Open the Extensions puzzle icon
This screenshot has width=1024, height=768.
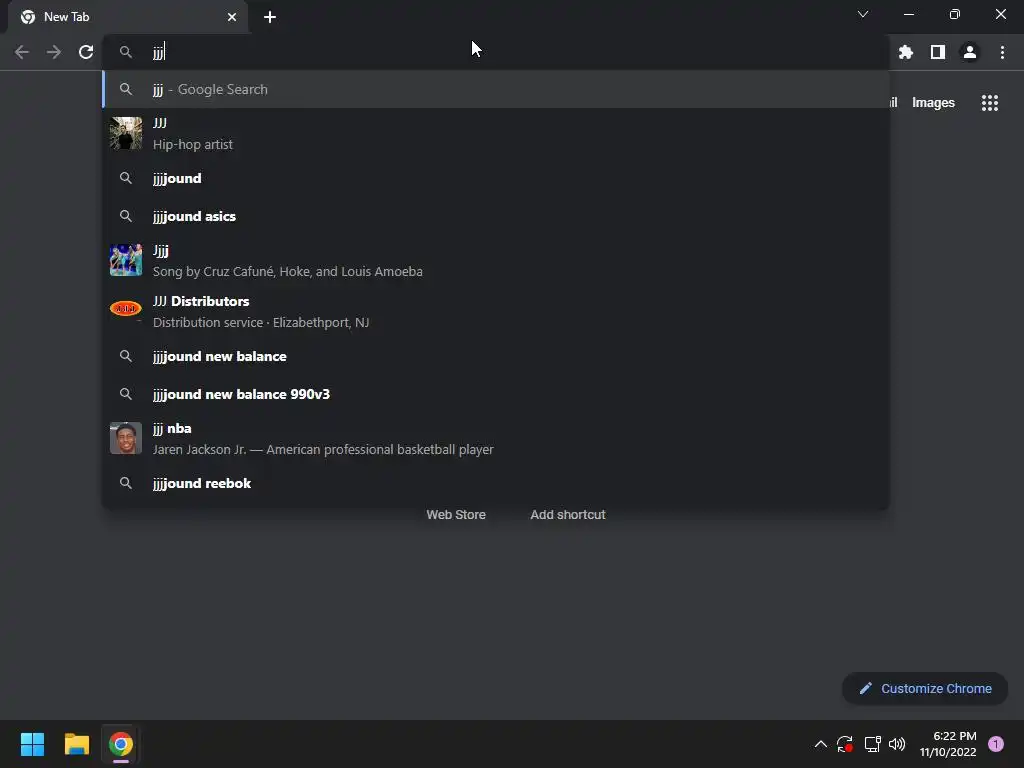pyautogui.click(x=906, y=52)
